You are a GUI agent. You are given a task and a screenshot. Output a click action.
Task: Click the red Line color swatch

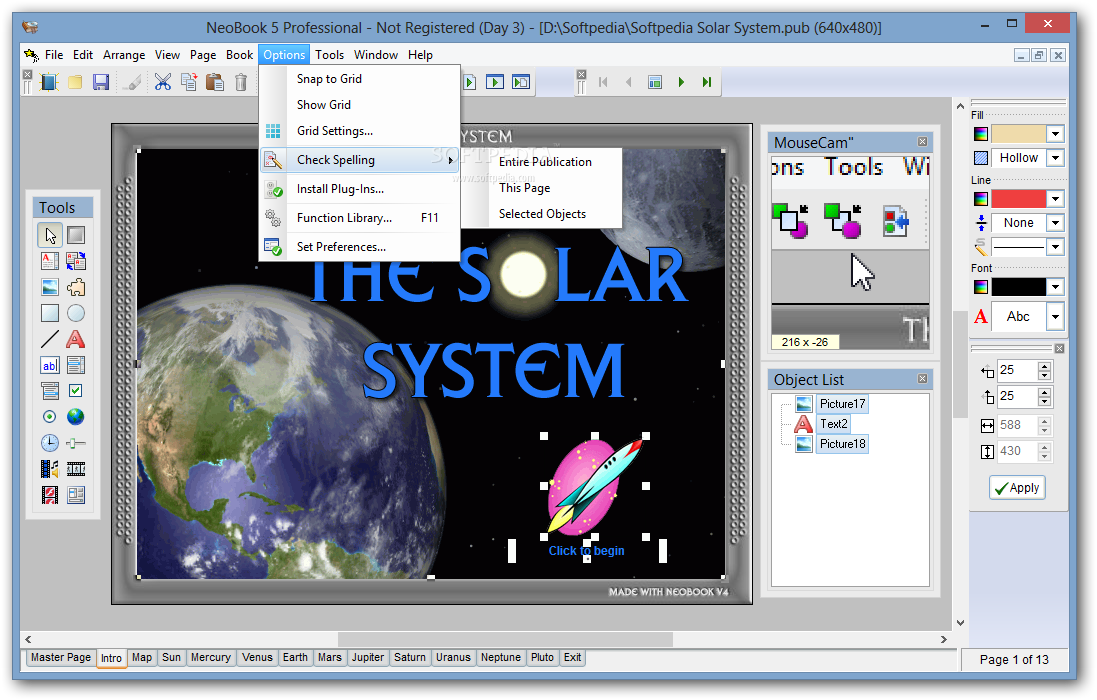tap(1019, 199)
